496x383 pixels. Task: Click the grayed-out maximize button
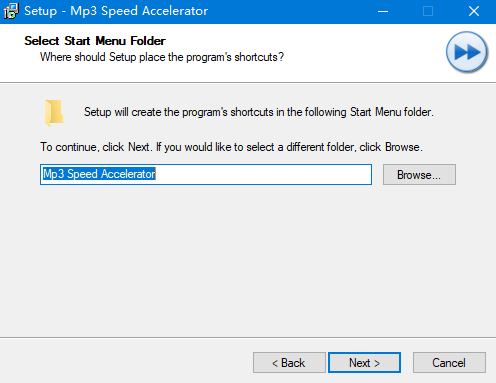click(x=428, y=11)
